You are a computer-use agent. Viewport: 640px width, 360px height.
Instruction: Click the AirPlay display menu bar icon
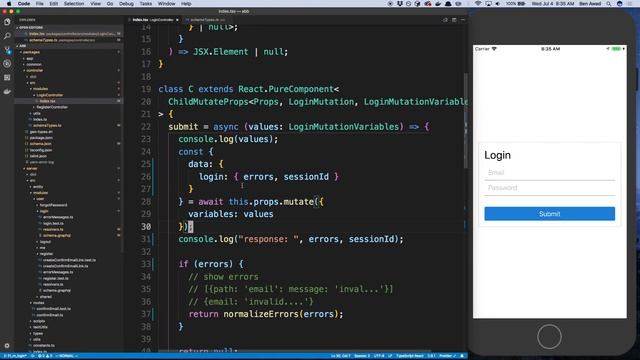488,4
